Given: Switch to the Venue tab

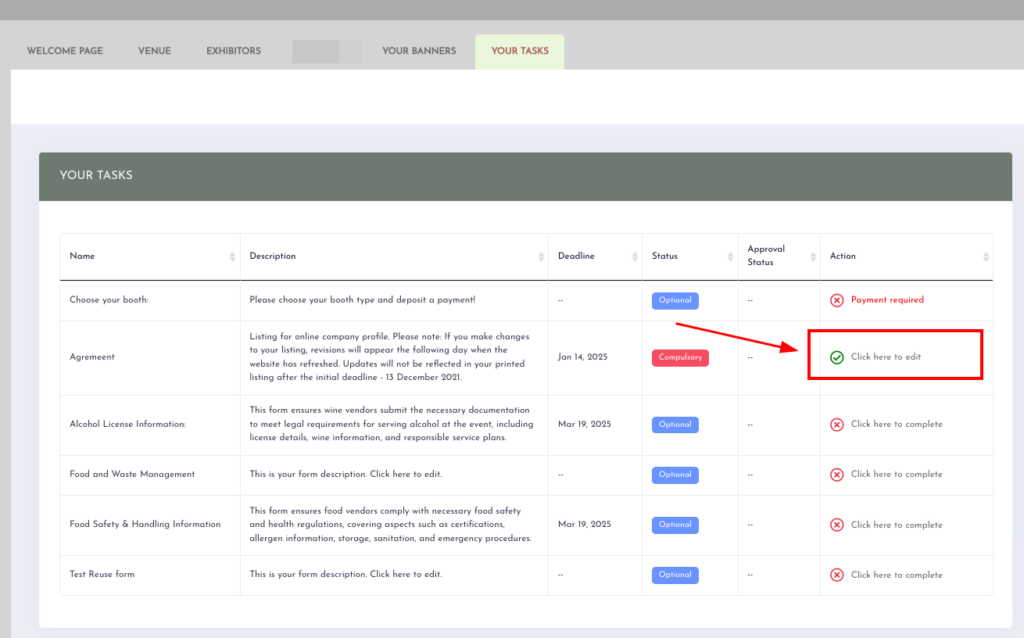Looking at the screenshot, I should (154, 51).
